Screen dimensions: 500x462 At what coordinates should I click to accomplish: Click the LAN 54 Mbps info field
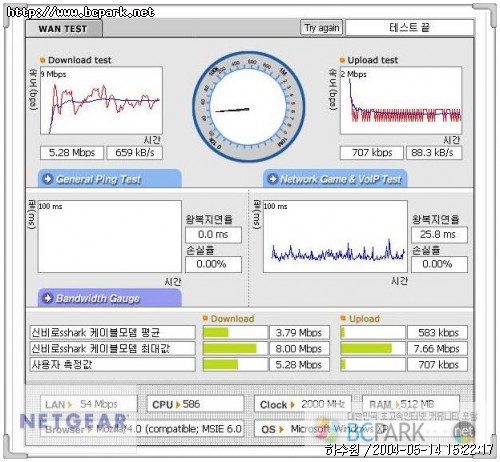pyautogui.click(x=89, y=404)
